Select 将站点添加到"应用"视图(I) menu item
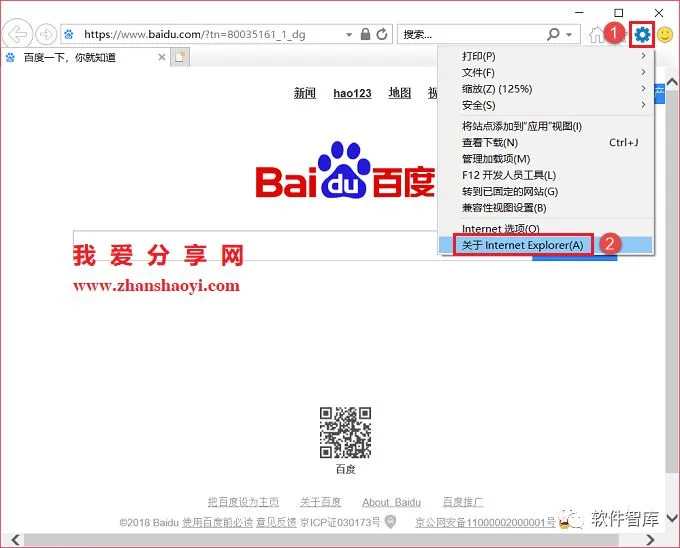 tap(546, 126)
